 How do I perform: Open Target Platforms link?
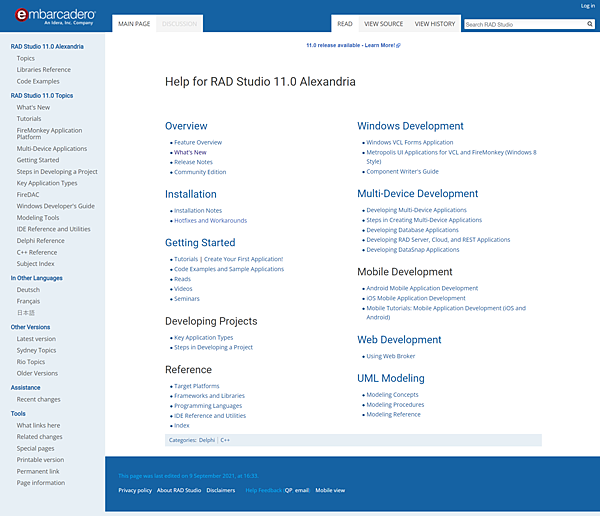point(197,386)
